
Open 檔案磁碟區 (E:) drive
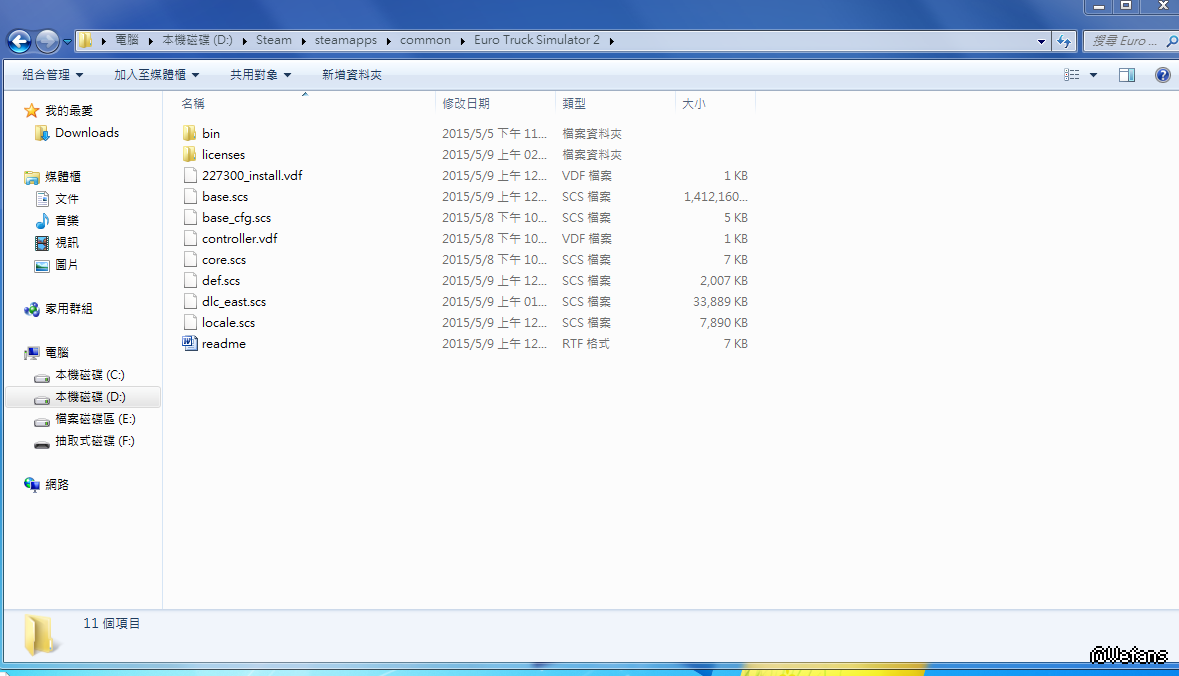coord(95,419)
